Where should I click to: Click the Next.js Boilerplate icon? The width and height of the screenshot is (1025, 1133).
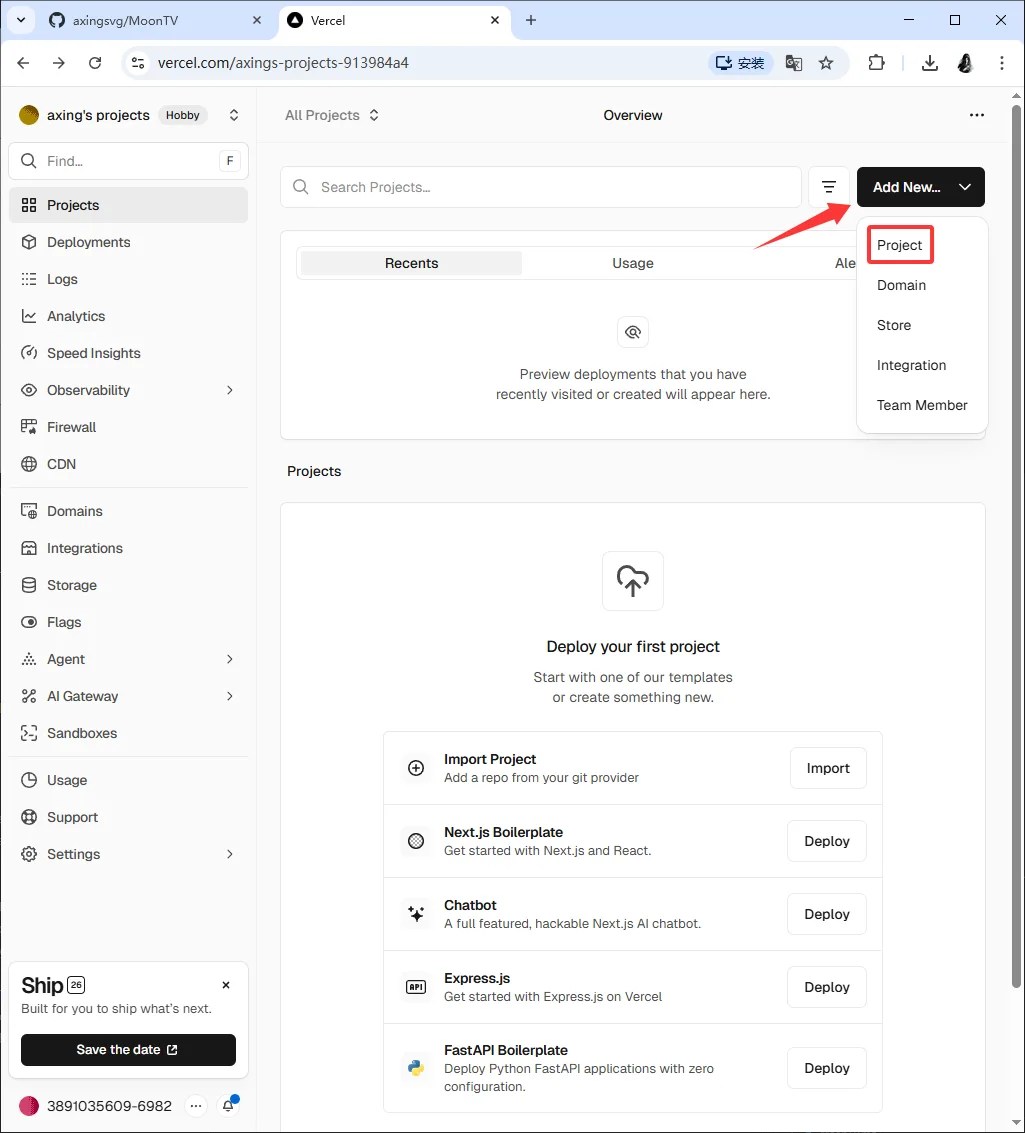click(x=416, y=841)
